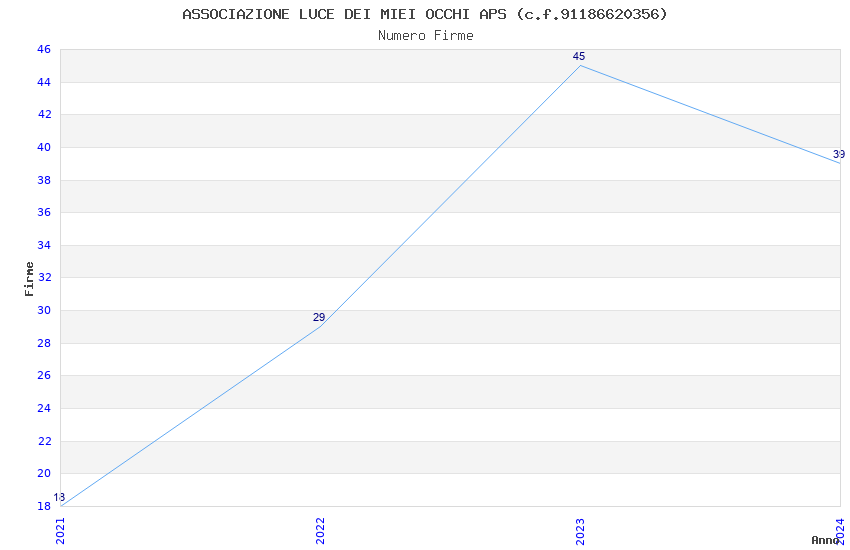Click the x-axis title Anno

[825, 540]
